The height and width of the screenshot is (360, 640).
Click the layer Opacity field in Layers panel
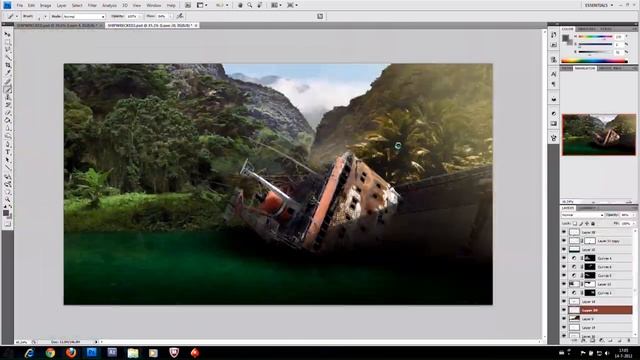pyautogui.click(x=625, y=215)
